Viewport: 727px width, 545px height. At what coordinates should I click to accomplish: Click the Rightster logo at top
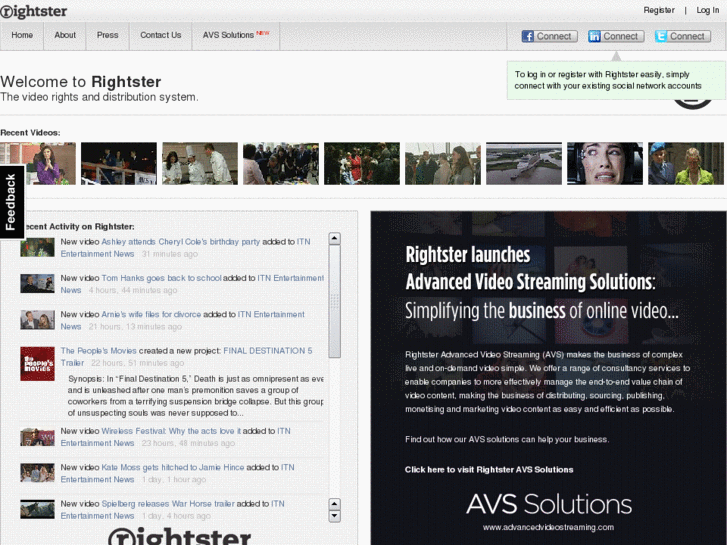[x=33, y=11]
